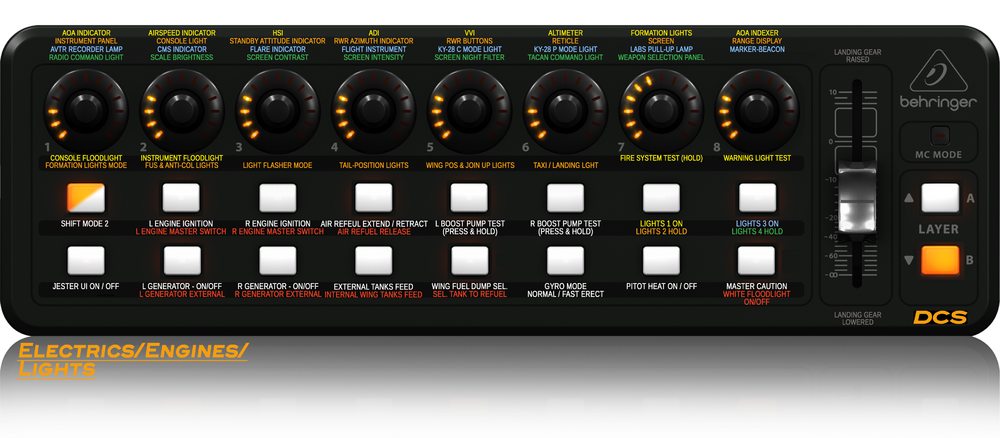Viewport: 1000px width, 438px height.
Task: Click rotary knob 5 above Wing Pos lights
Action: click(469, 110)
